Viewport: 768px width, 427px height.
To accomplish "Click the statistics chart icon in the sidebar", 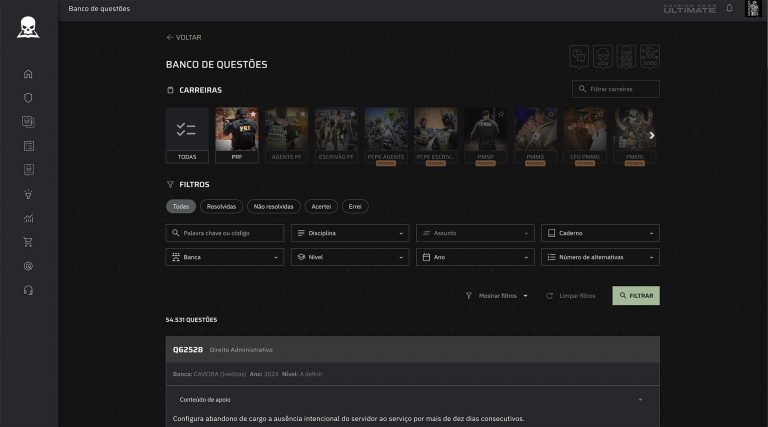I will tap(28, 218).
